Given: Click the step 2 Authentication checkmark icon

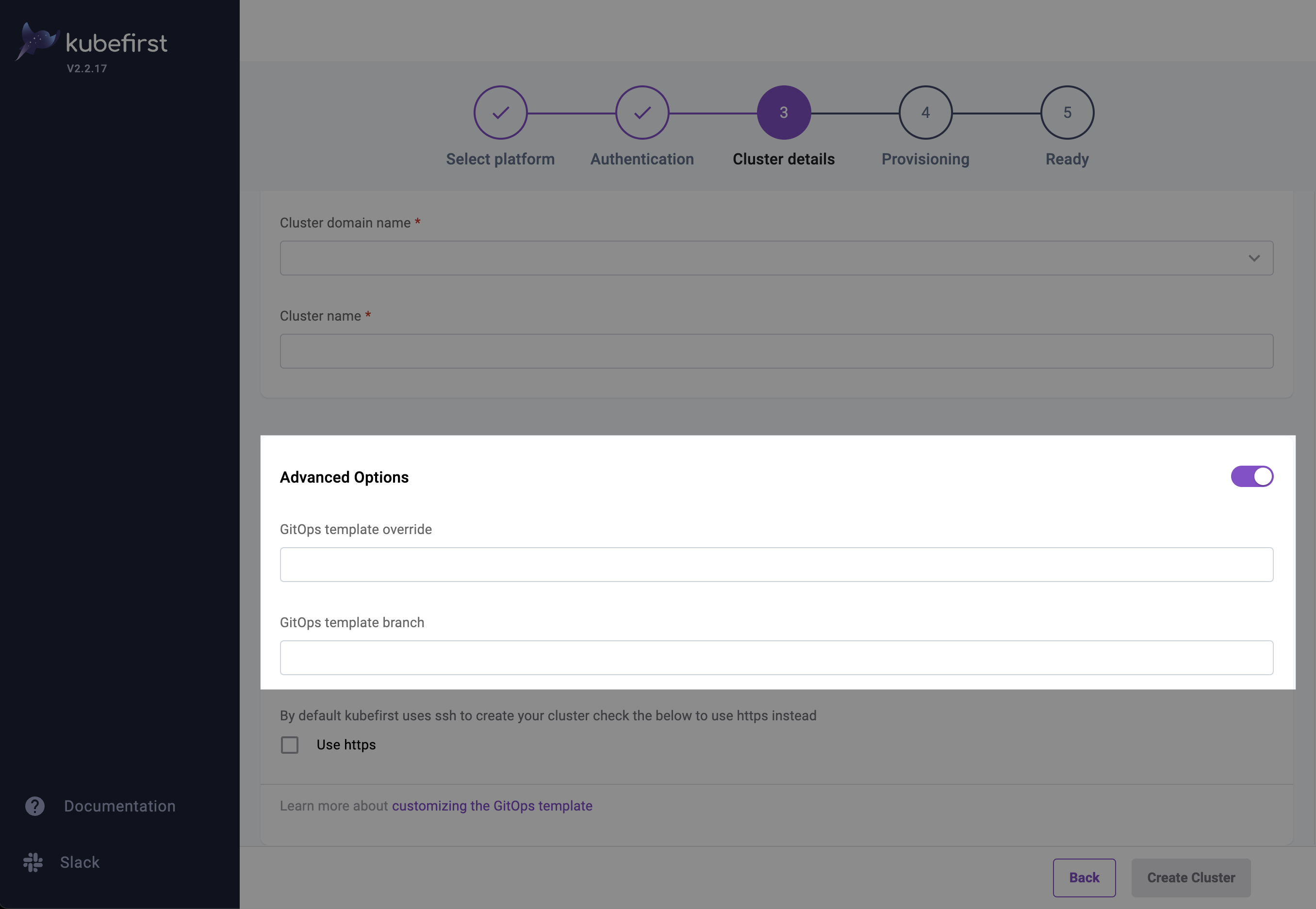Looking at the screenshot, I should 642,112.
